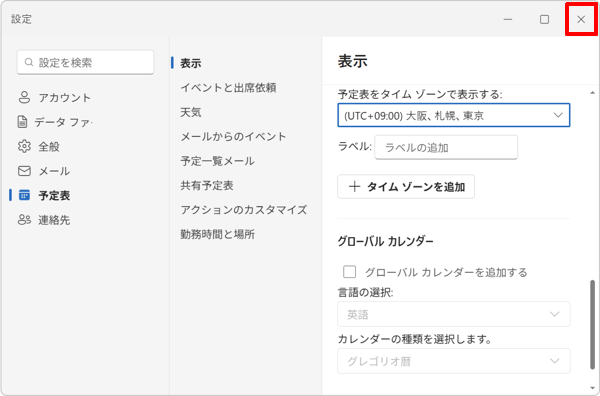Open the (UTC+09:00) time zone dropdown
Image resolution: width=600 pixels, height=396 pixels.
(x=454, y=115)
